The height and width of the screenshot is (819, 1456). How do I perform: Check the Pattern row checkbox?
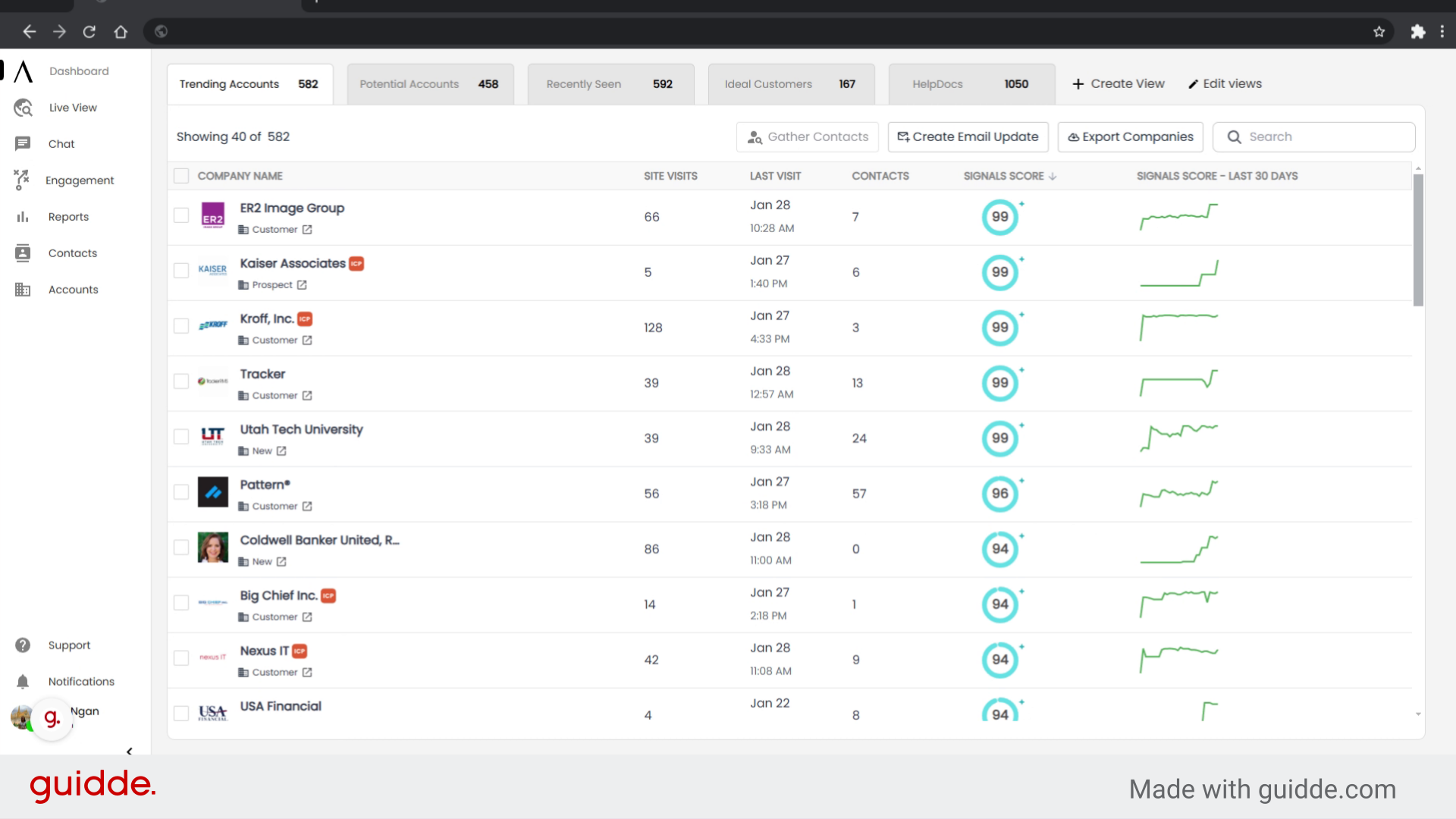pyautogui.click(x=181, y=492)
